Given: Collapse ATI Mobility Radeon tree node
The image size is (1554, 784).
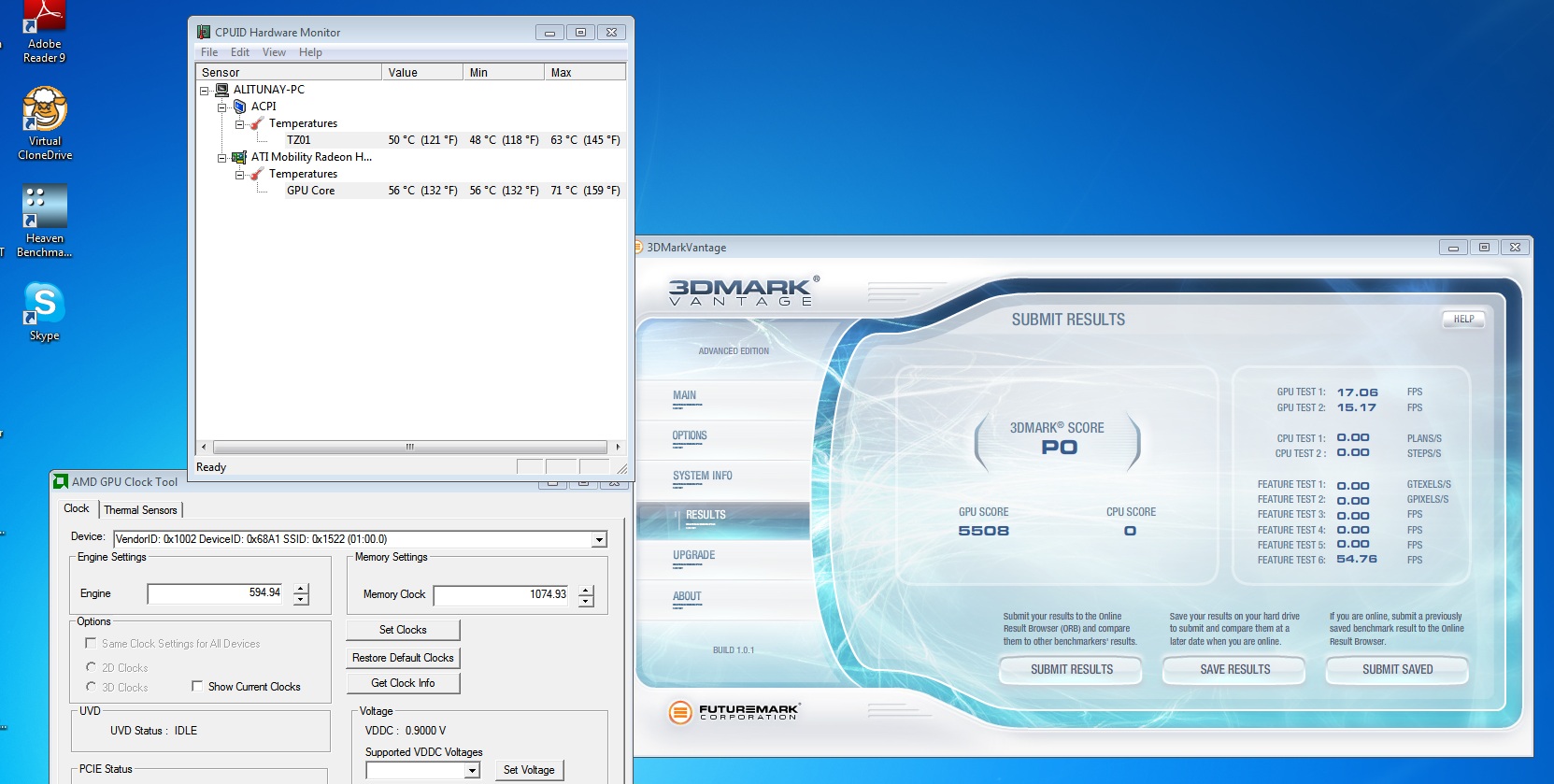Looking at the screenshot, I should pos(222,158).
